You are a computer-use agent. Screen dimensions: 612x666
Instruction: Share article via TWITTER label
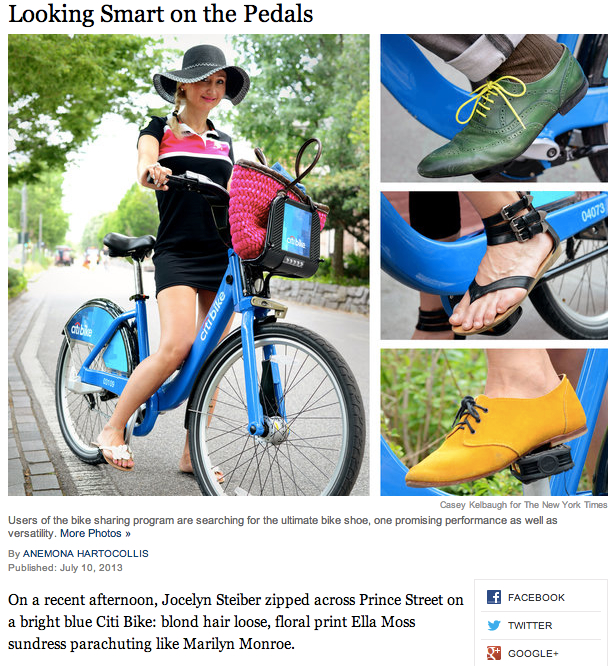(530, 625)
